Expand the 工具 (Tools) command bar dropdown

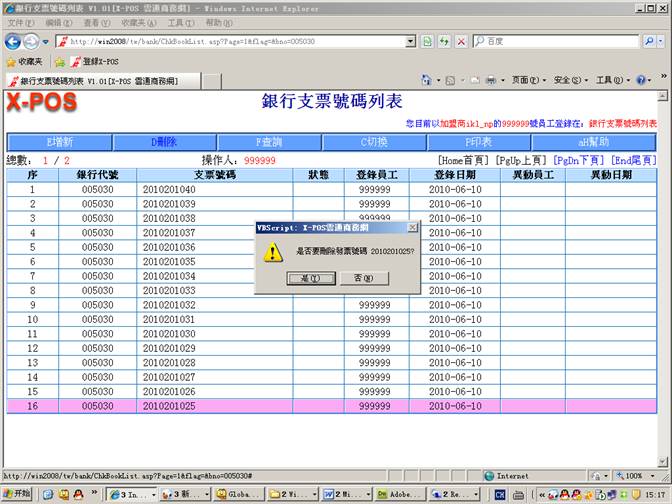click(x=609, y=80)
